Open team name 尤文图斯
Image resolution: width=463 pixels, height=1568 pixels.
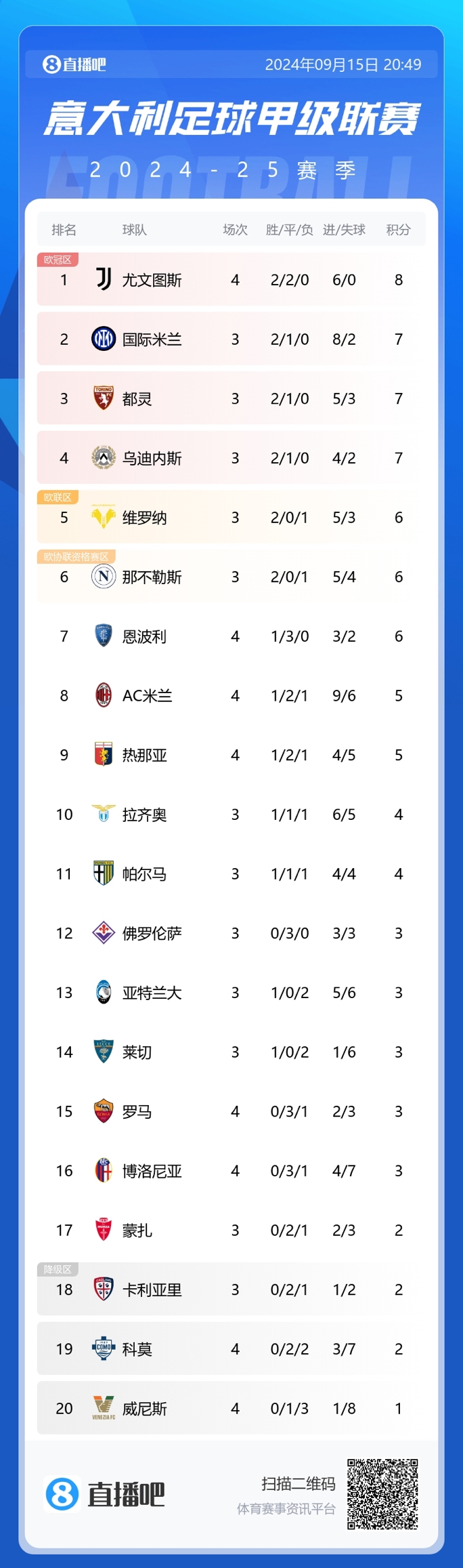tap(152, 280)
